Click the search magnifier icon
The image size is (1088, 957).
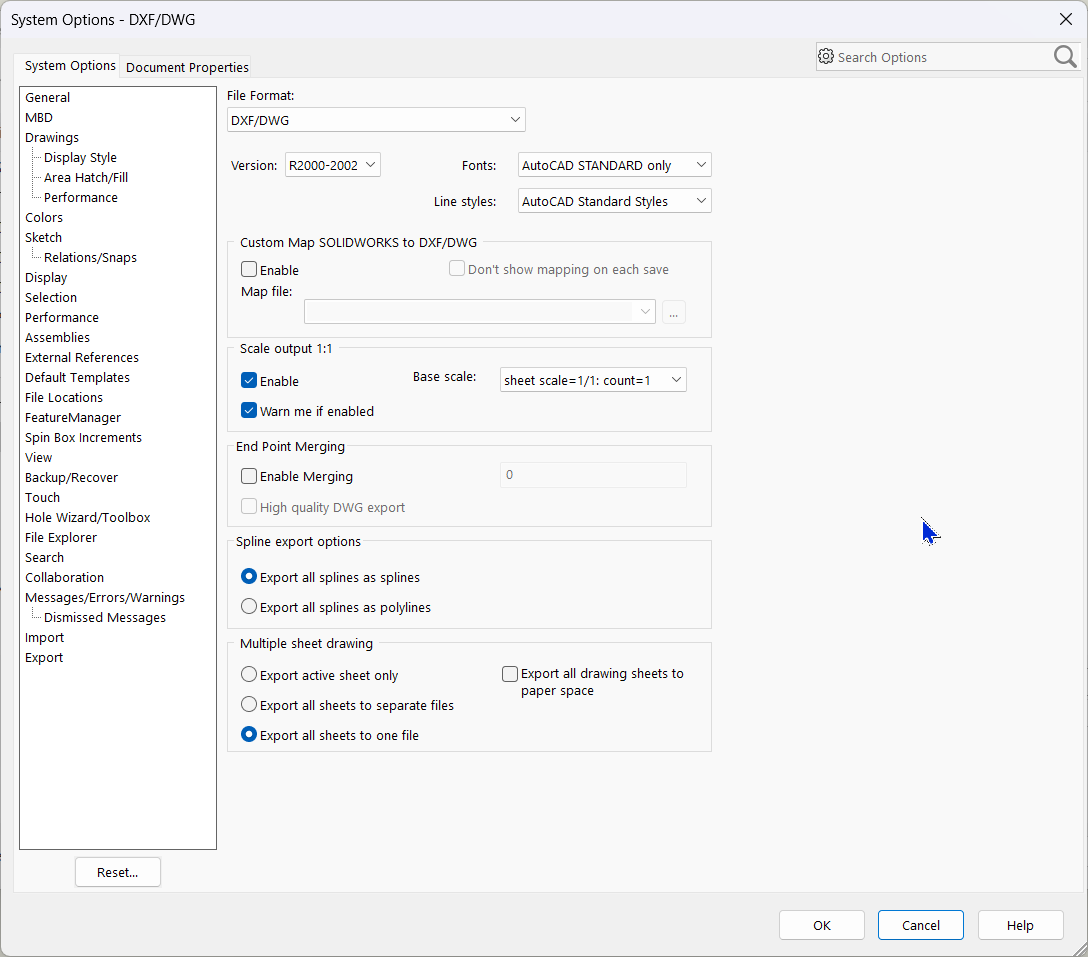coord(1064,56)
